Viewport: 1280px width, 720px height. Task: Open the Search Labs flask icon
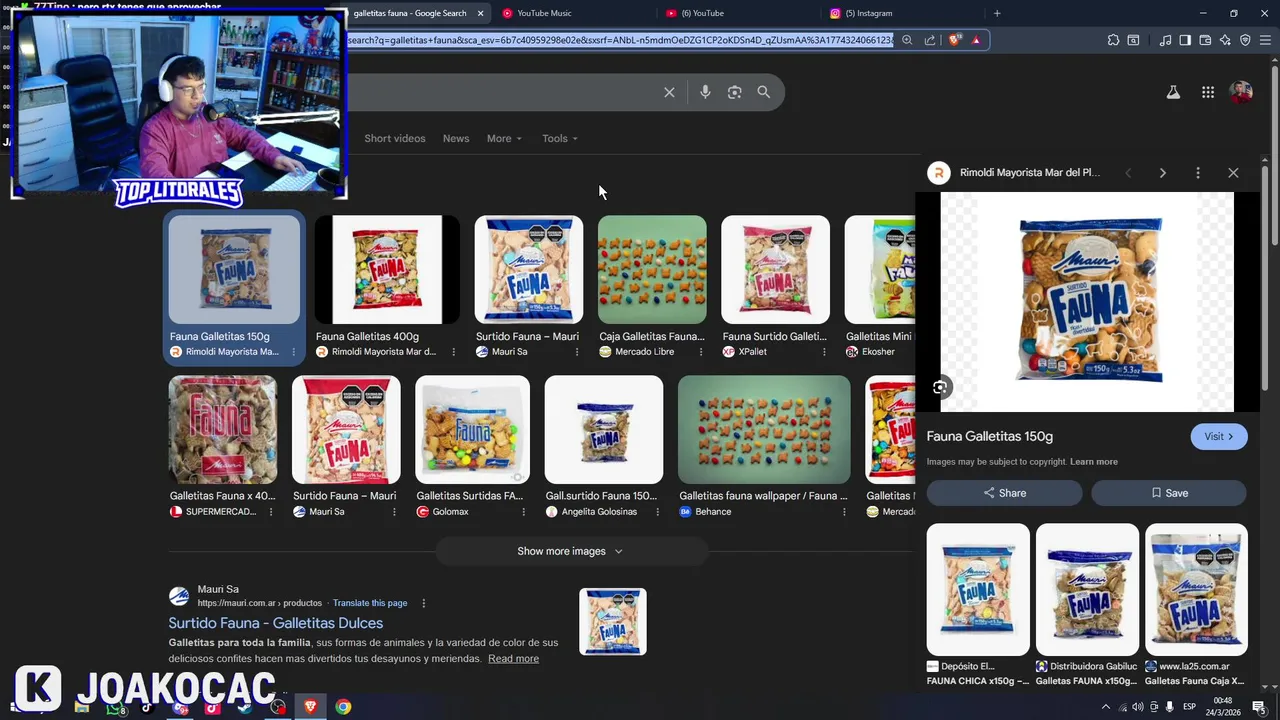pyautogui.click(x=1173, y=92)
